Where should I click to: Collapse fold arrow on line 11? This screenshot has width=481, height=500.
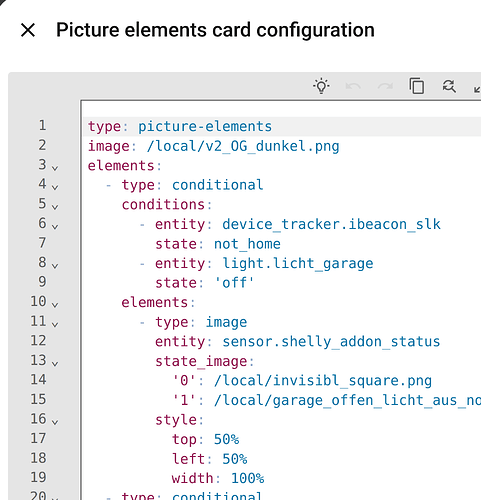tap(55, 324)
